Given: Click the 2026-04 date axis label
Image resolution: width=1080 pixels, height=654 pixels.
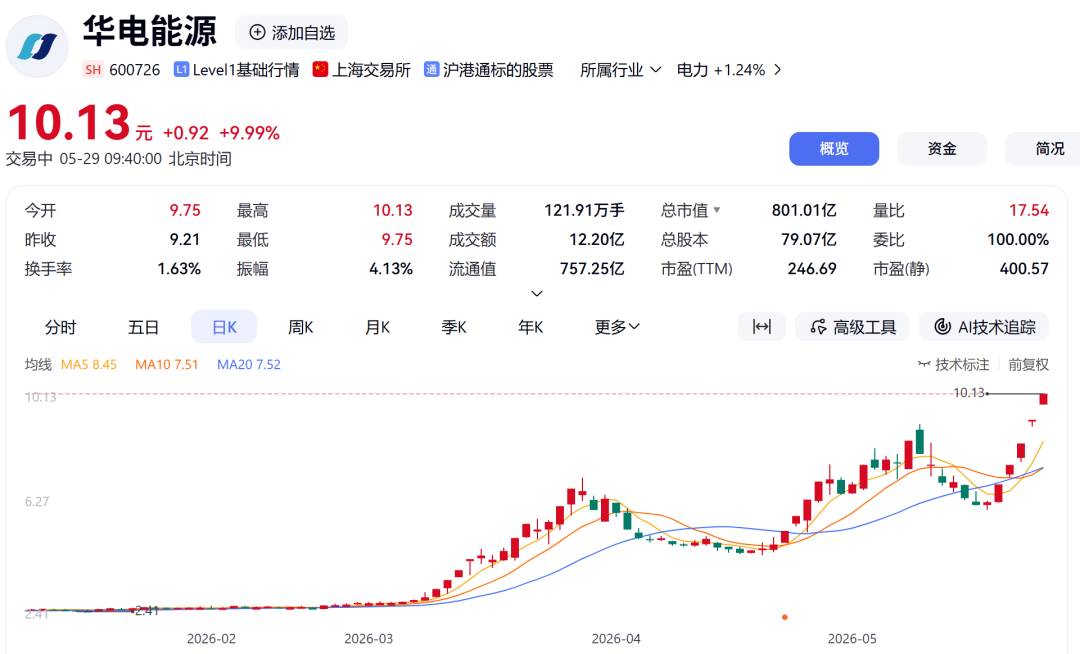Looking at the screenshot, I should pyautogui.click(x=616, y=639).
